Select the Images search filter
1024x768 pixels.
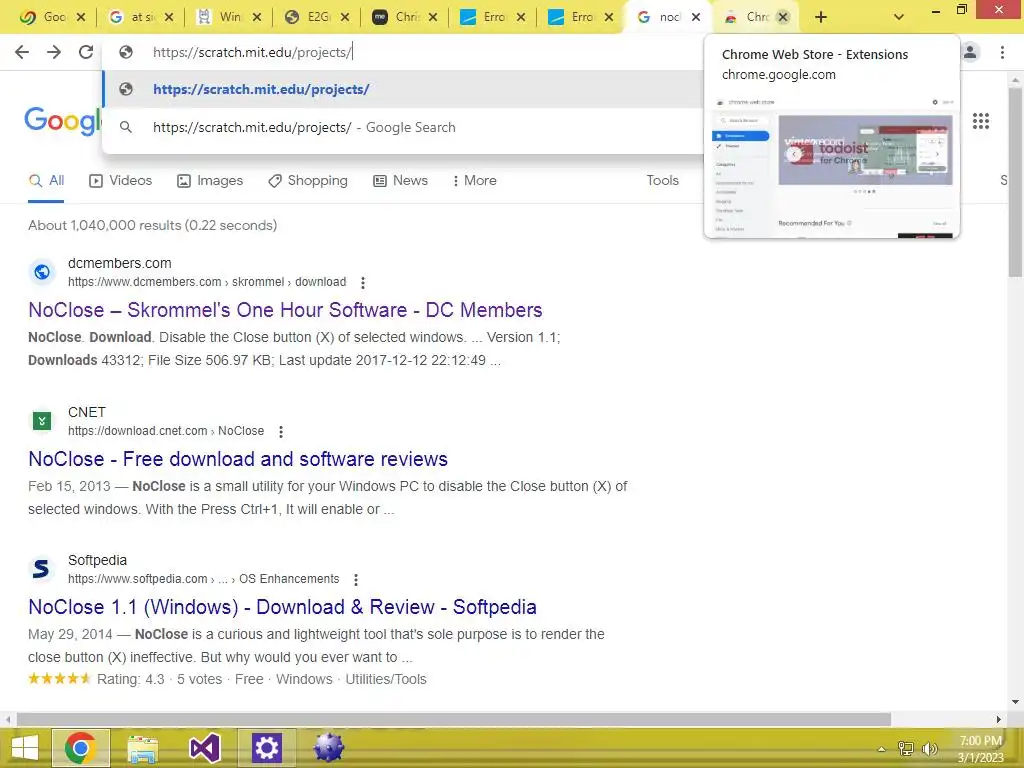click(210, 180)
